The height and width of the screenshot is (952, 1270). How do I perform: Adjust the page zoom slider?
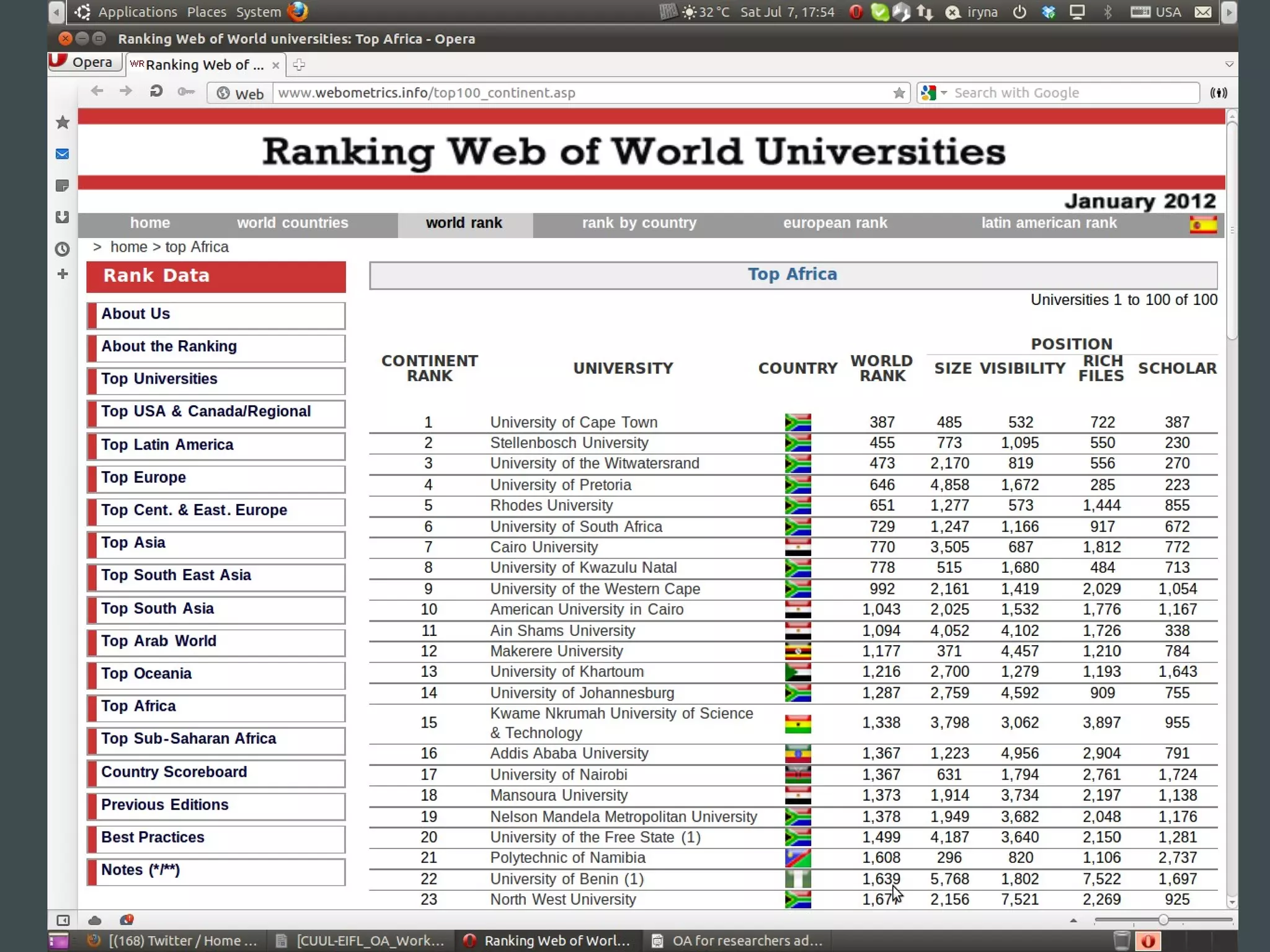click(1163, 920)
